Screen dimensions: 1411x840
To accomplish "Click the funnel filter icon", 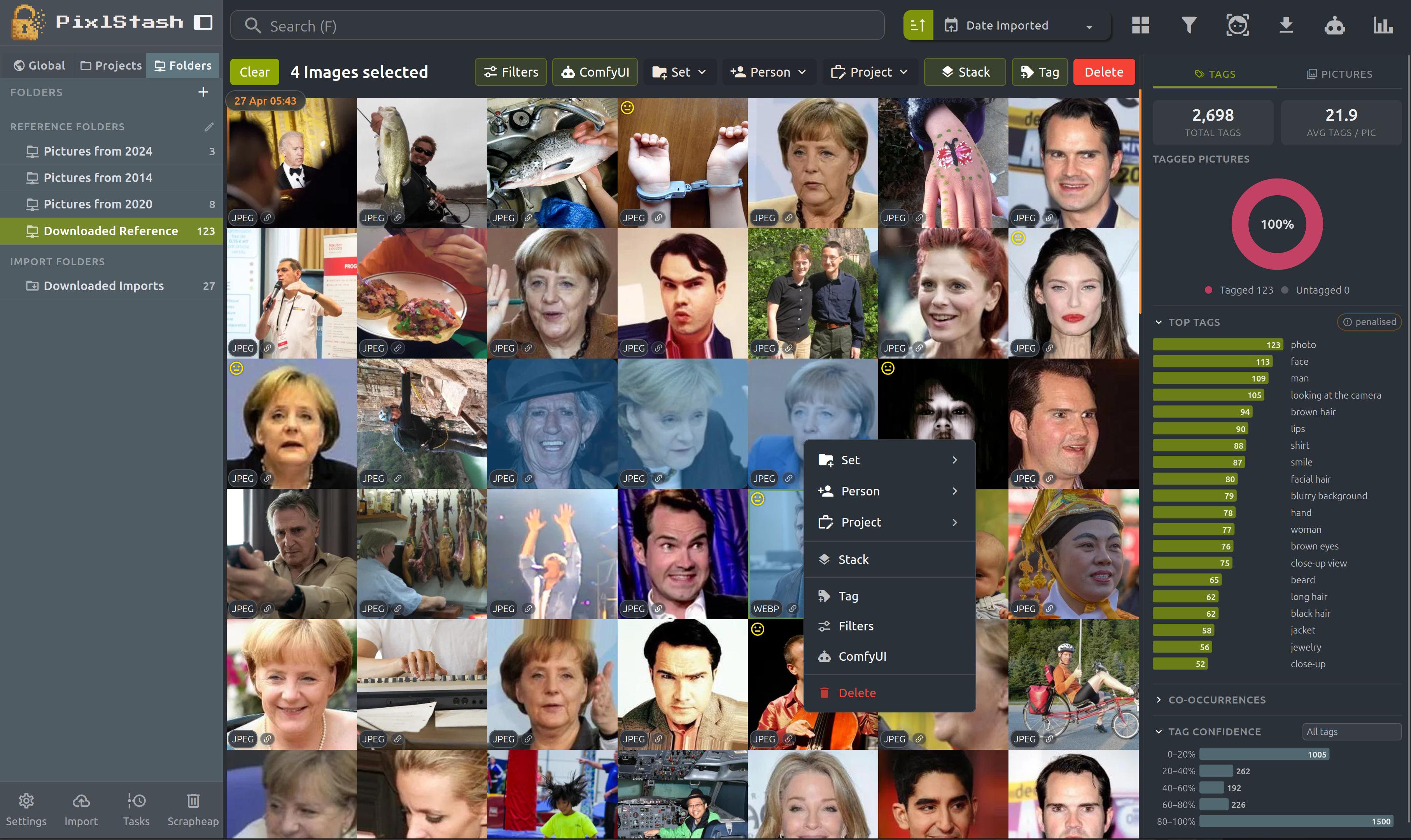I will pyautogui.click(x=1189, y=25).
